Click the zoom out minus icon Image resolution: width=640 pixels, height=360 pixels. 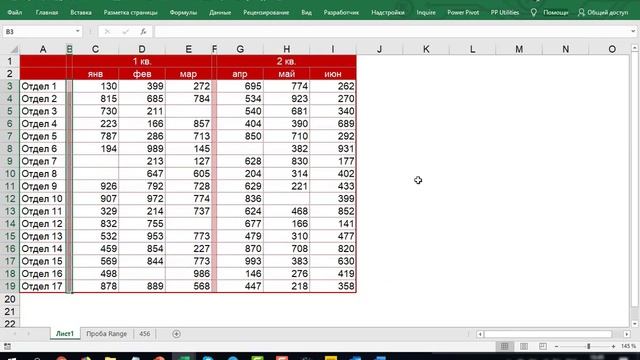(x=556, y=347)
